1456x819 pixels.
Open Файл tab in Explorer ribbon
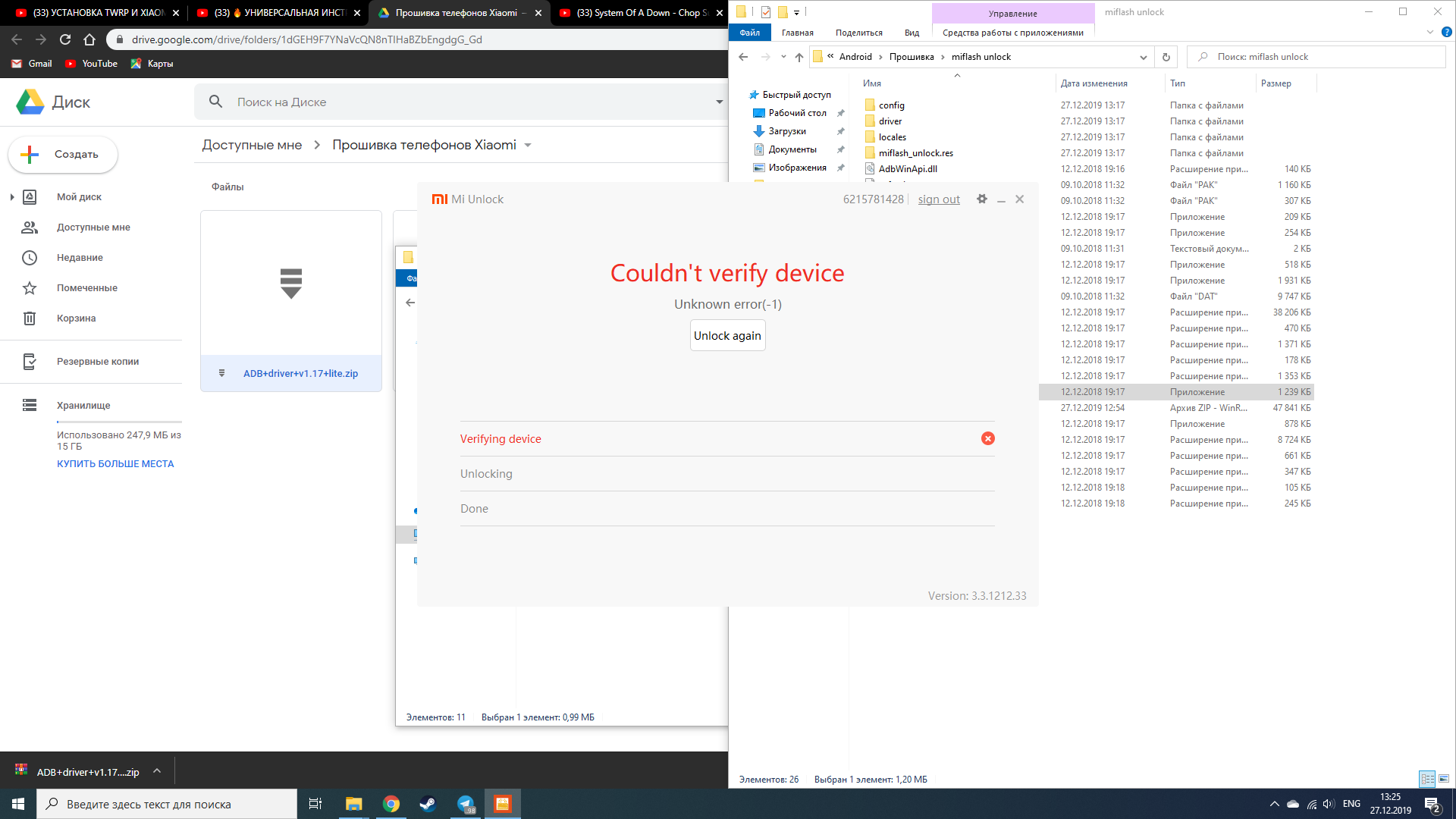(749, 33)
